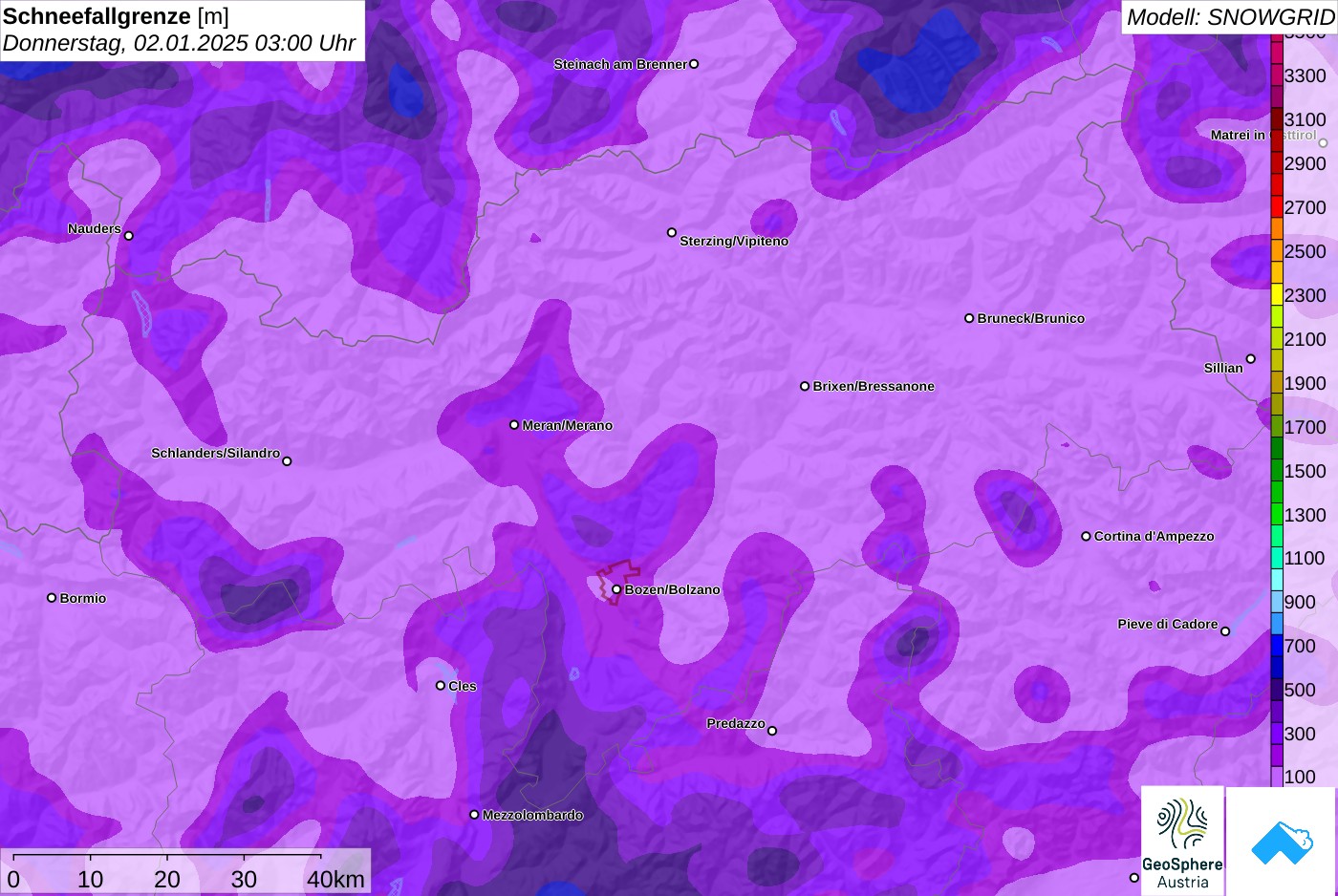Click the legend value 3100
The height and width of the screenshot is (896, 1338).
click(1306, 119)
